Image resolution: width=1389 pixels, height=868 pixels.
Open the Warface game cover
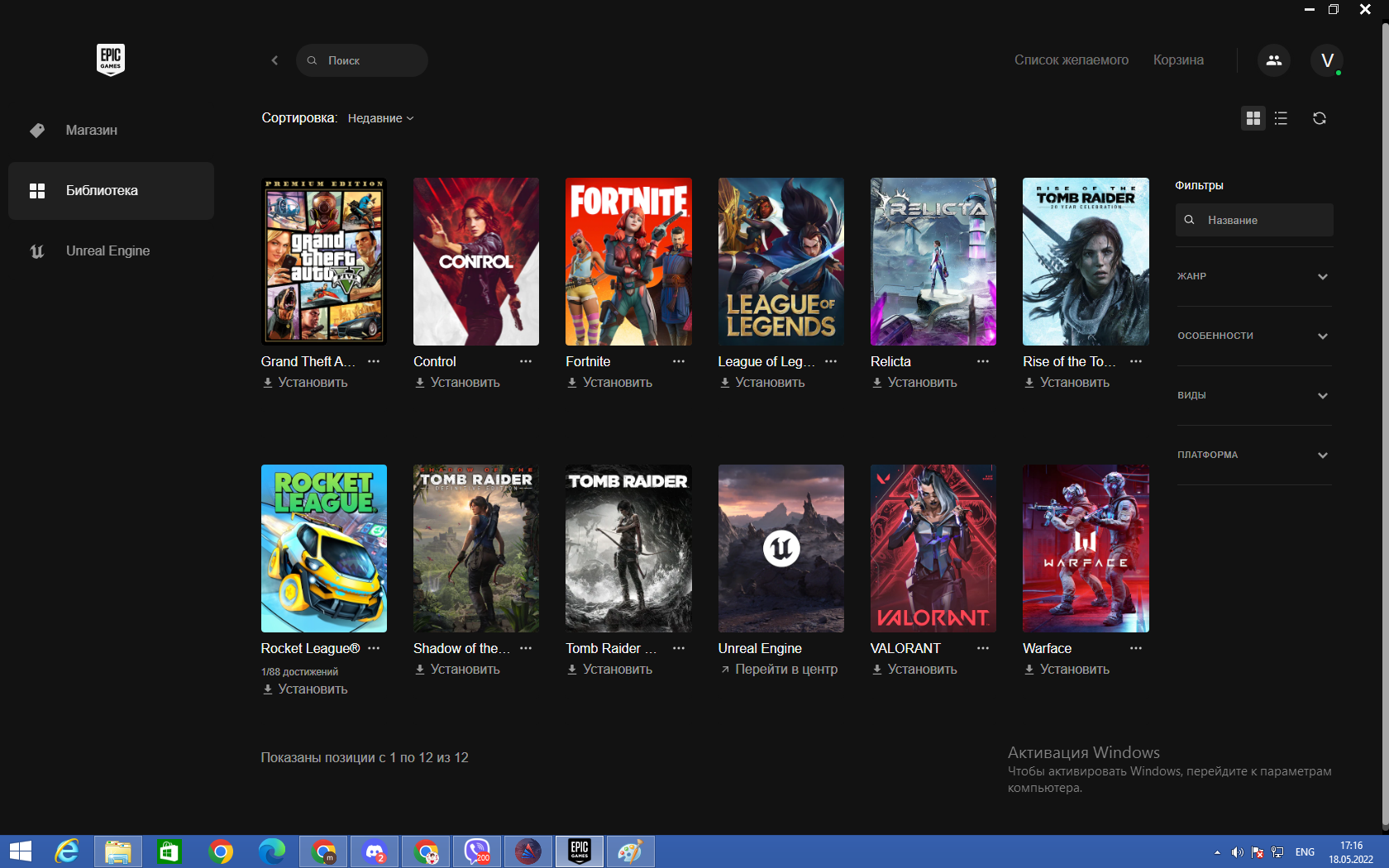coord(1086,548)
